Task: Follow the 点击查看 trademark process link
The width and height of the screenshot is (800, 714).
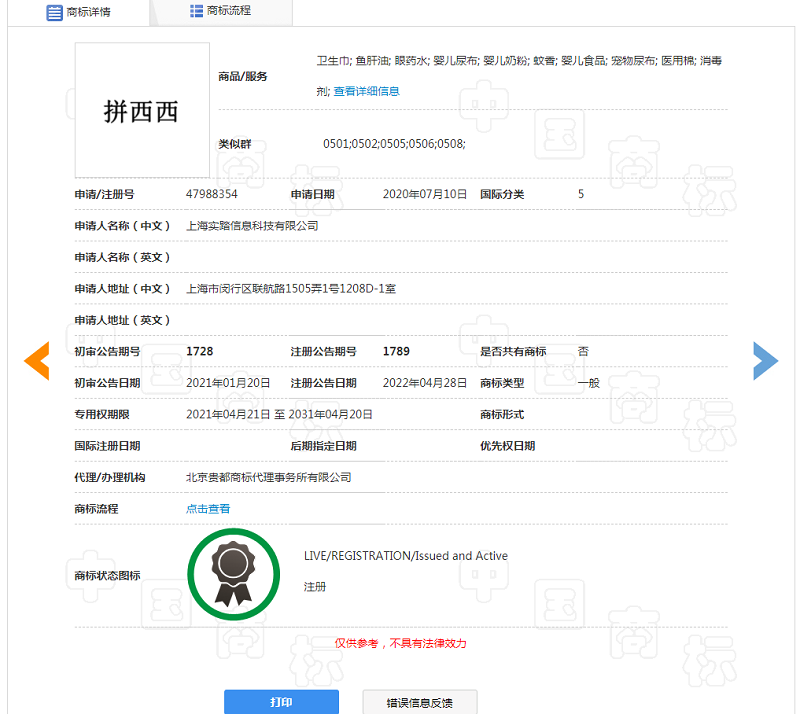Action: point(208,509)
